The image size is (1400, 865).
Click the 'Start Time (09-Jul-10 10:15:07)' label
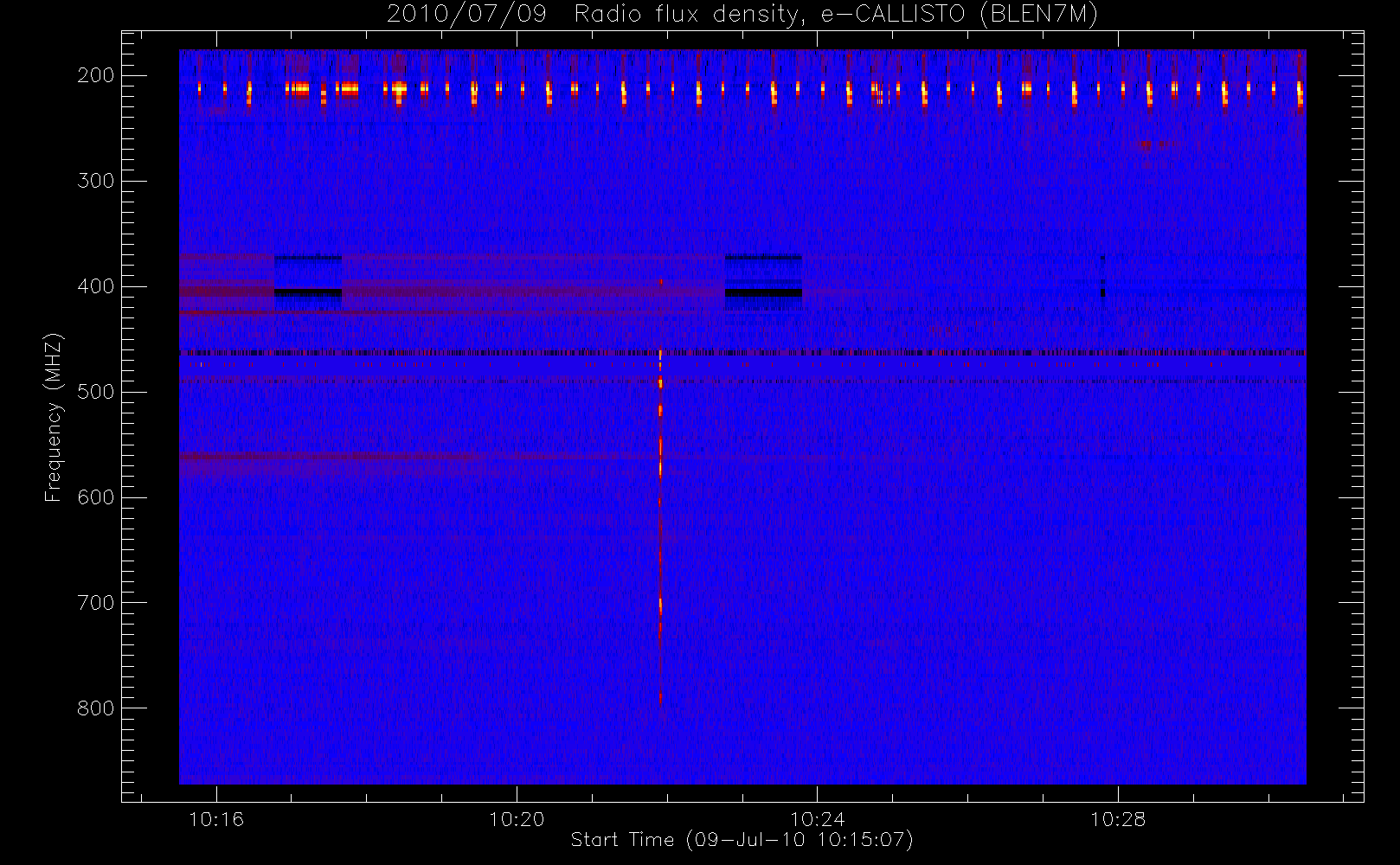742,840
